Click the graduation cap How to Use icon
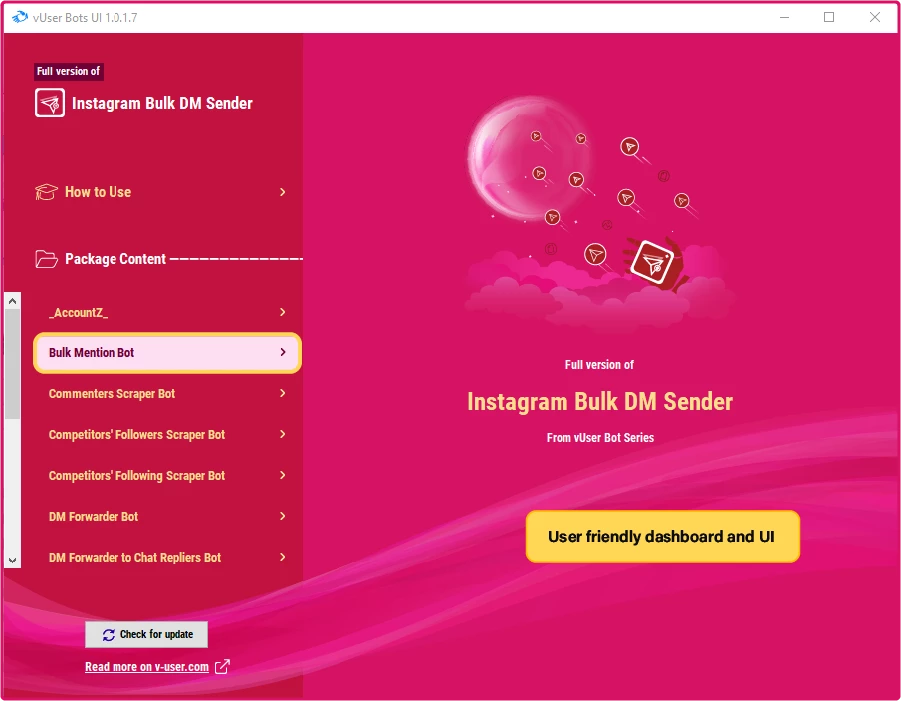Viewport: 901px width, 701px height. tap(46, 192)
